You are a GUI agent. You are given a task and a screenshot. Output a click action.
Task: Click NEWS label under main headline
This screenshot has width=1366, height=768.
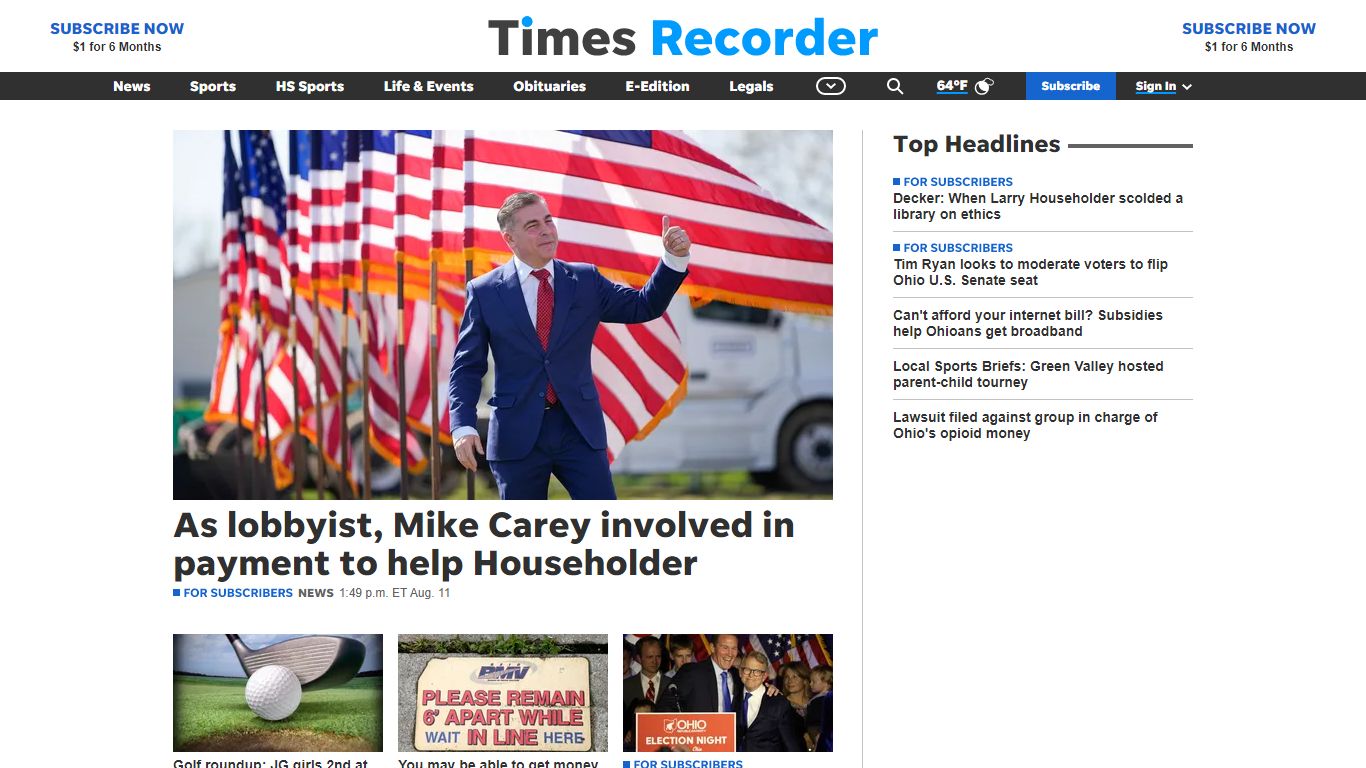pos(316,593)
